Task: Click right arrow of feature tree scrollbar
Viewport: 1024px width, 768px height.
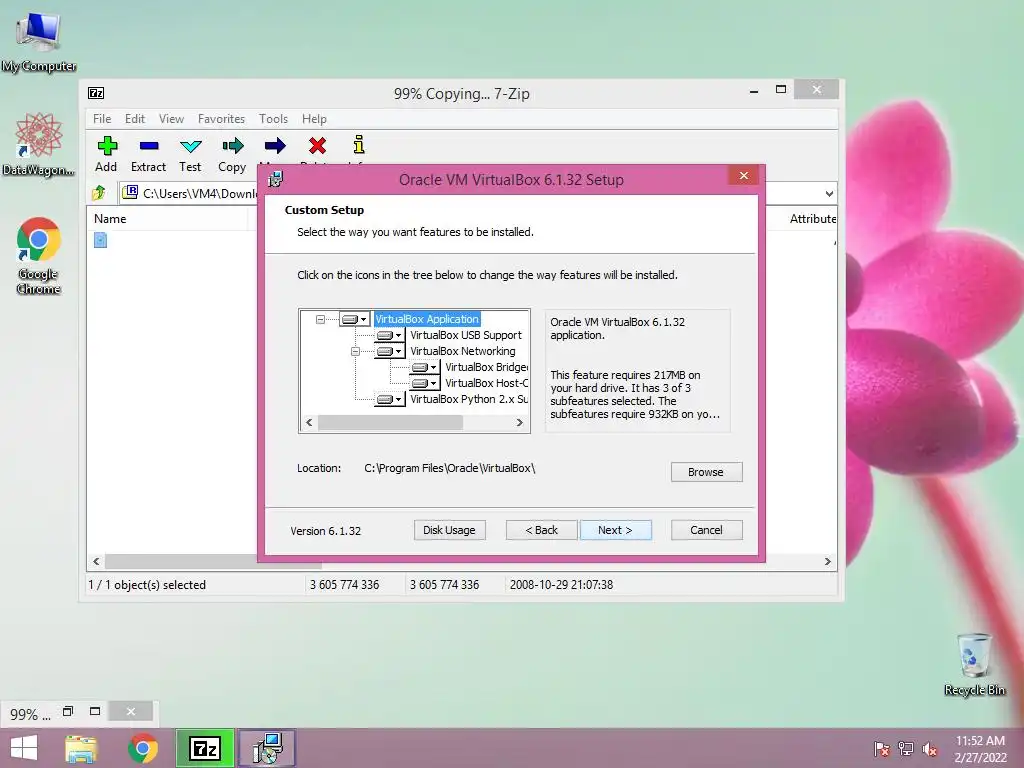Action: click(x=520, y=423)
